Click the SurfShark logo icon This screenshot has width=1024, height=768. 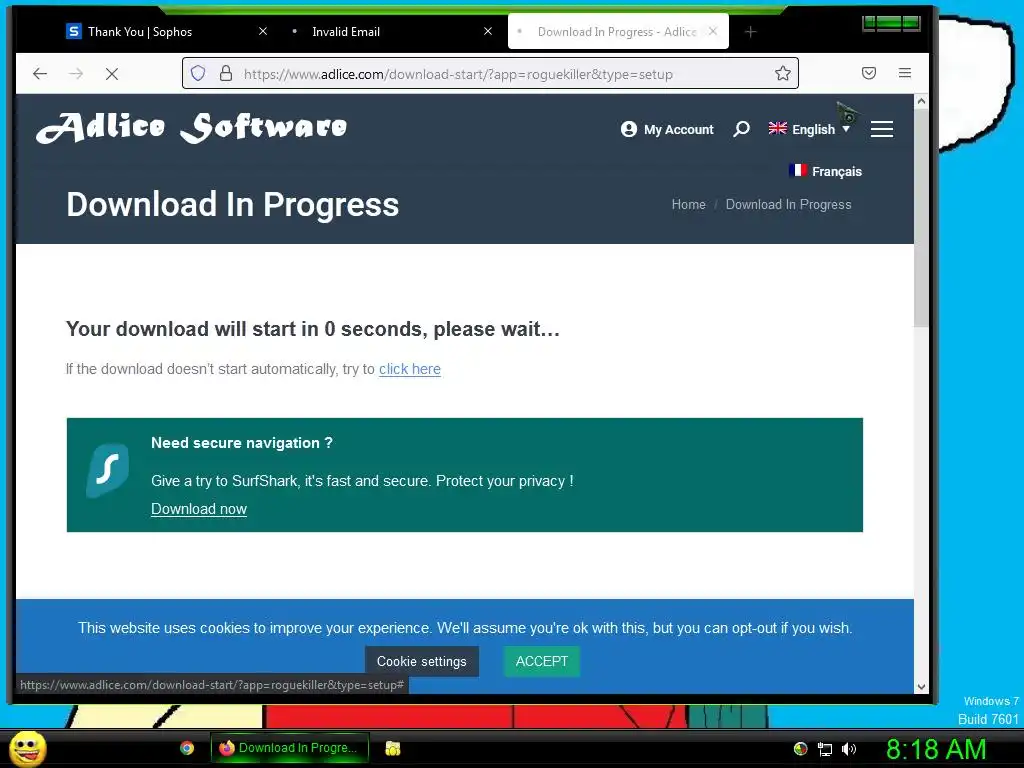[108, 470]
